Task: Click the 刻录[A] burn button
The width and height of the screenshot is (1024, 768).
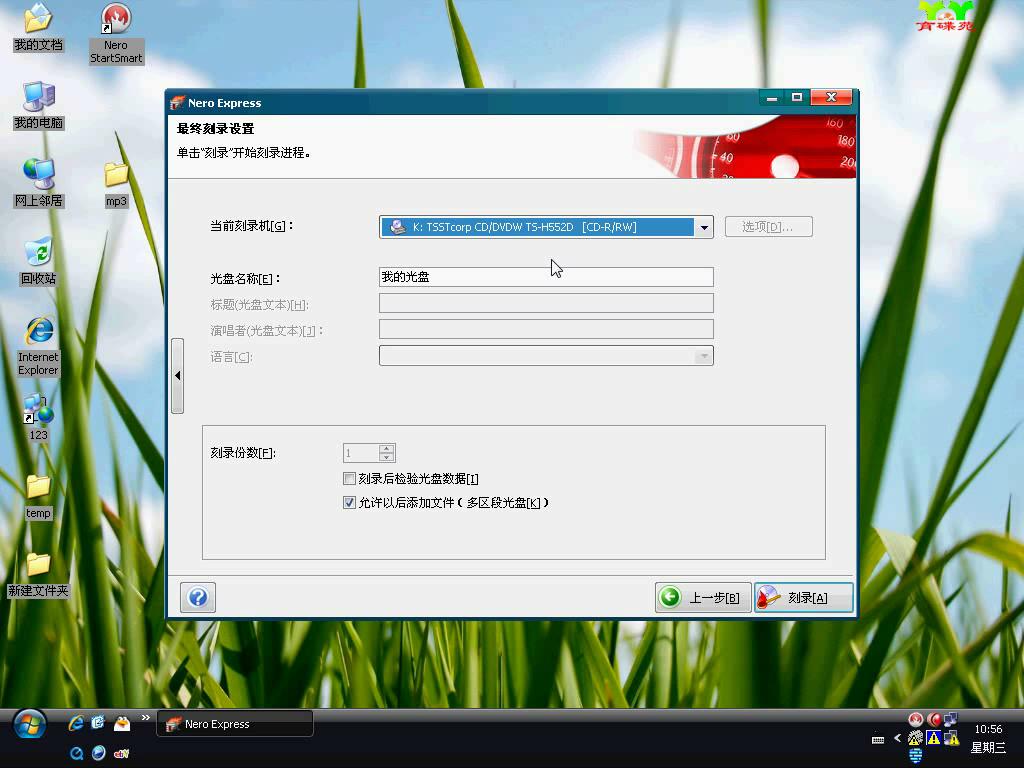Action: click(803, 598)
